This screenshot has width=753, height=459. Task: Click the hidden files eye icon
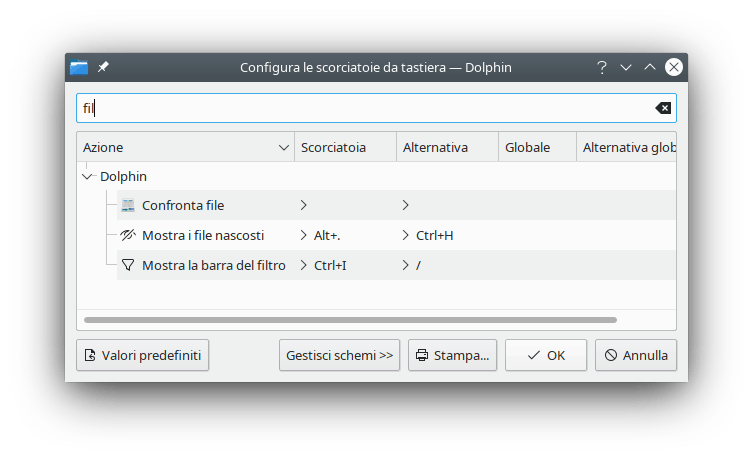point(127,235)
